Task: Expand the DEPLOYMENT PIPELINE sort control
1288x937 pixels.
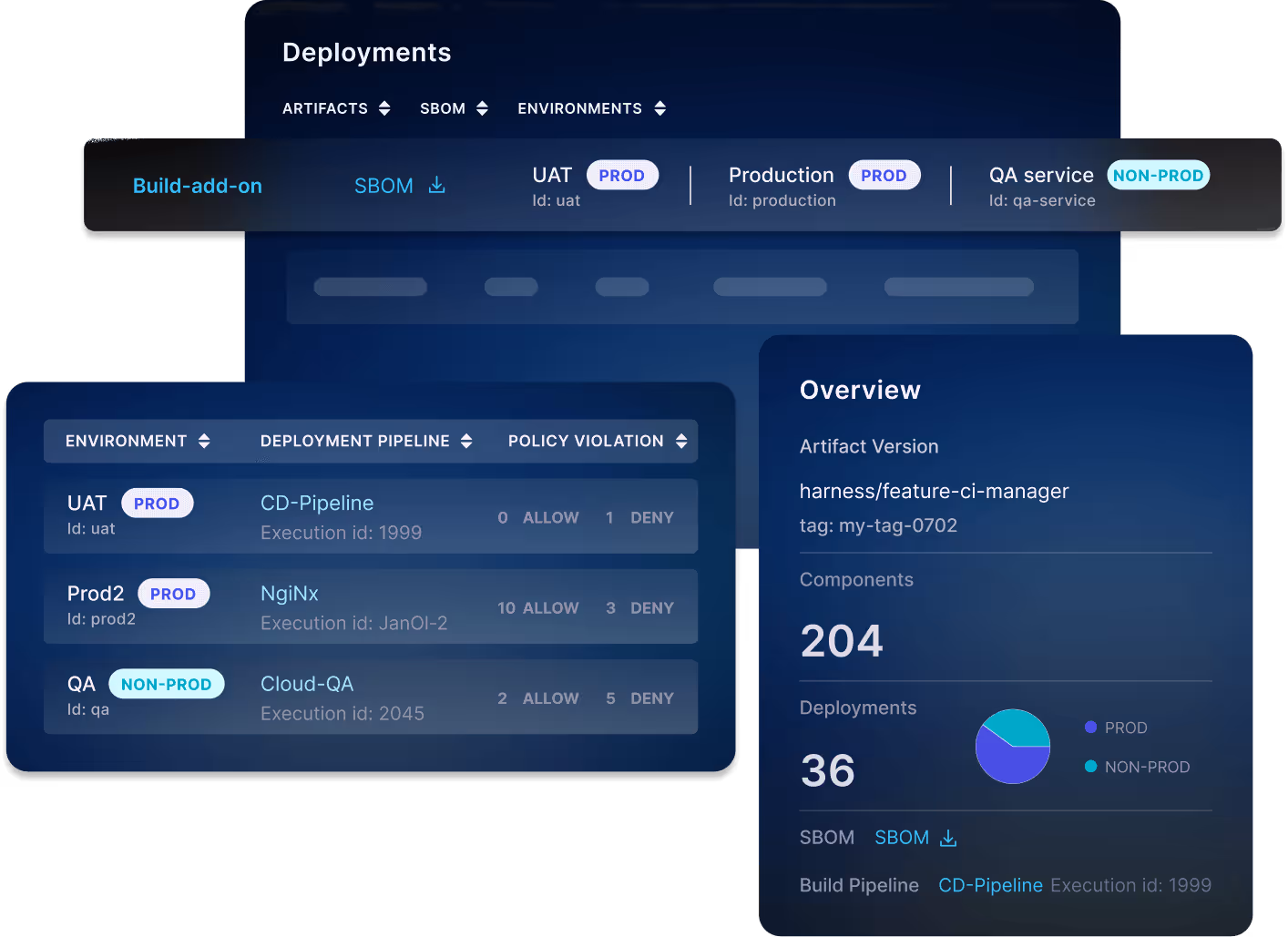Action: [x=466, y=441]
